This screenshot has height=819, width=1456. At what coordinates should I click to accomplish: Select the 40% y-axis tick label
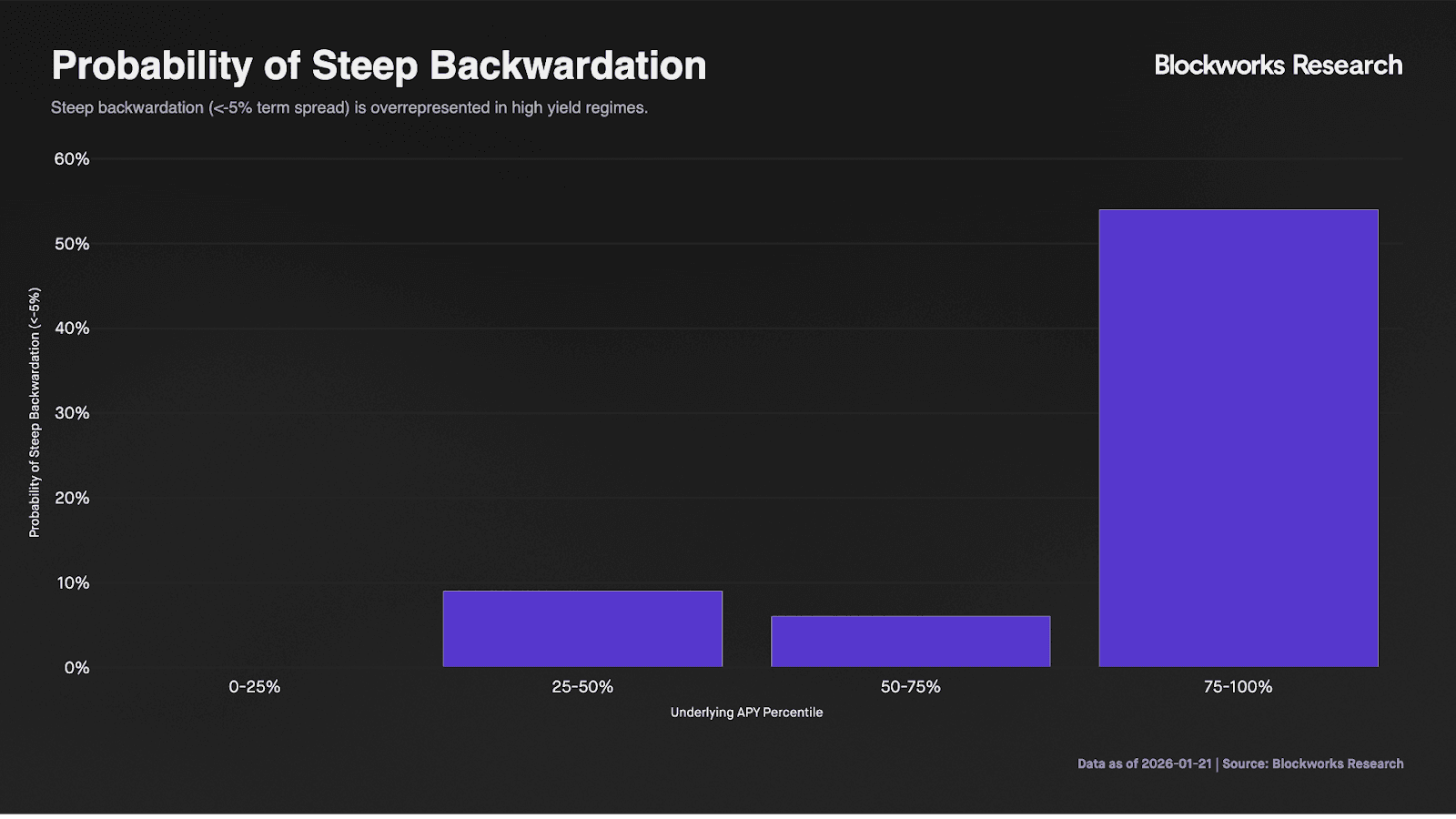click(72, 329)
